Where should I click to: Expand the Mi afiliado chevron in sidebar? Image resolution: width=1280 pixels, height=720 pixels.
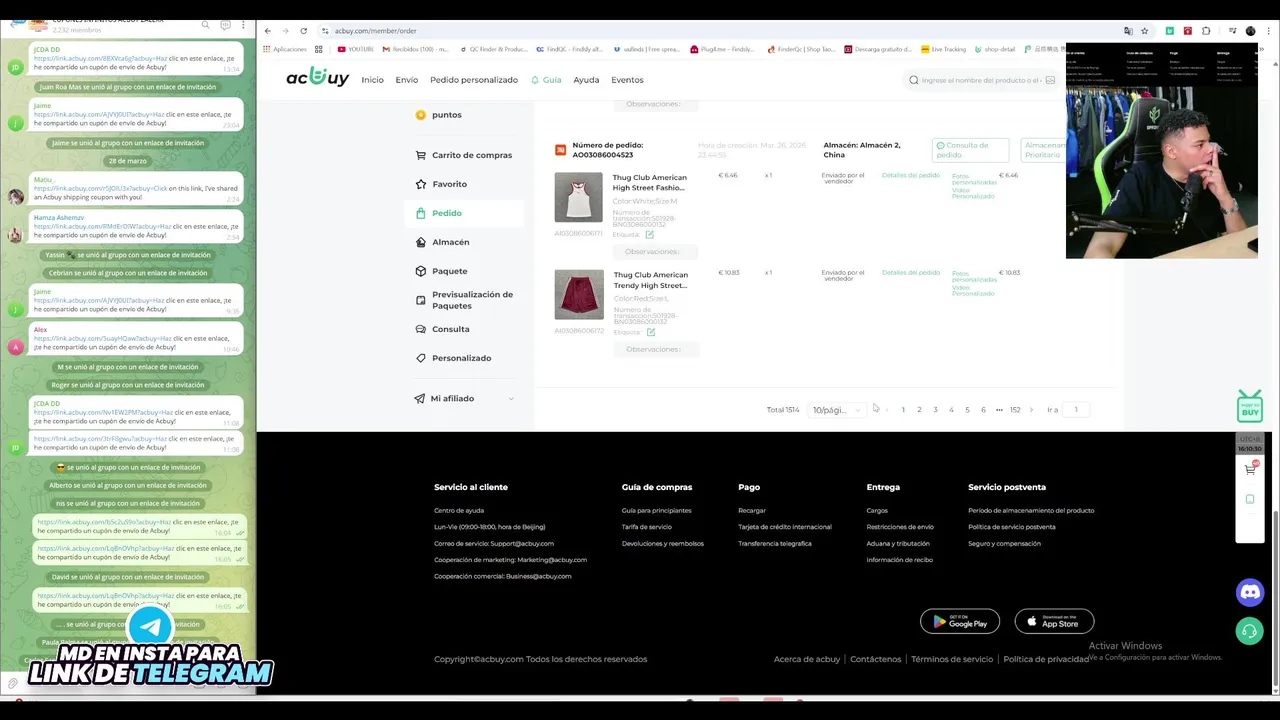point(511,399)
